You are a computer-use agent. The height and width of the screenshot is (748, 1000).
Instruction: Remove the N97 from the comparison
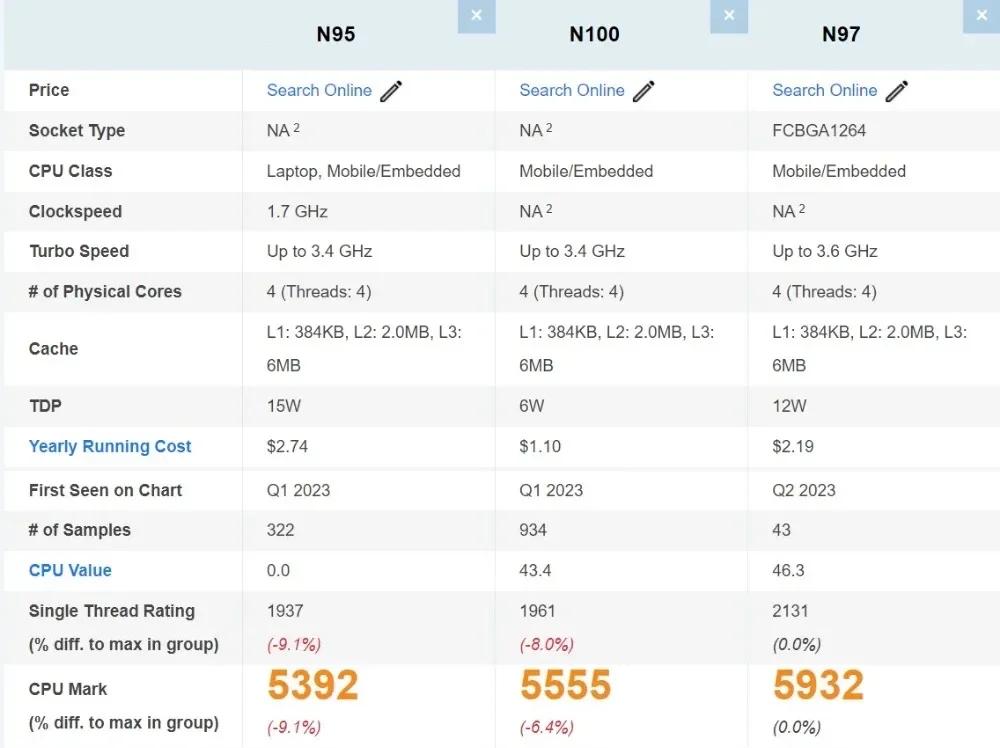pyautogui.click(x=981, y=16)
